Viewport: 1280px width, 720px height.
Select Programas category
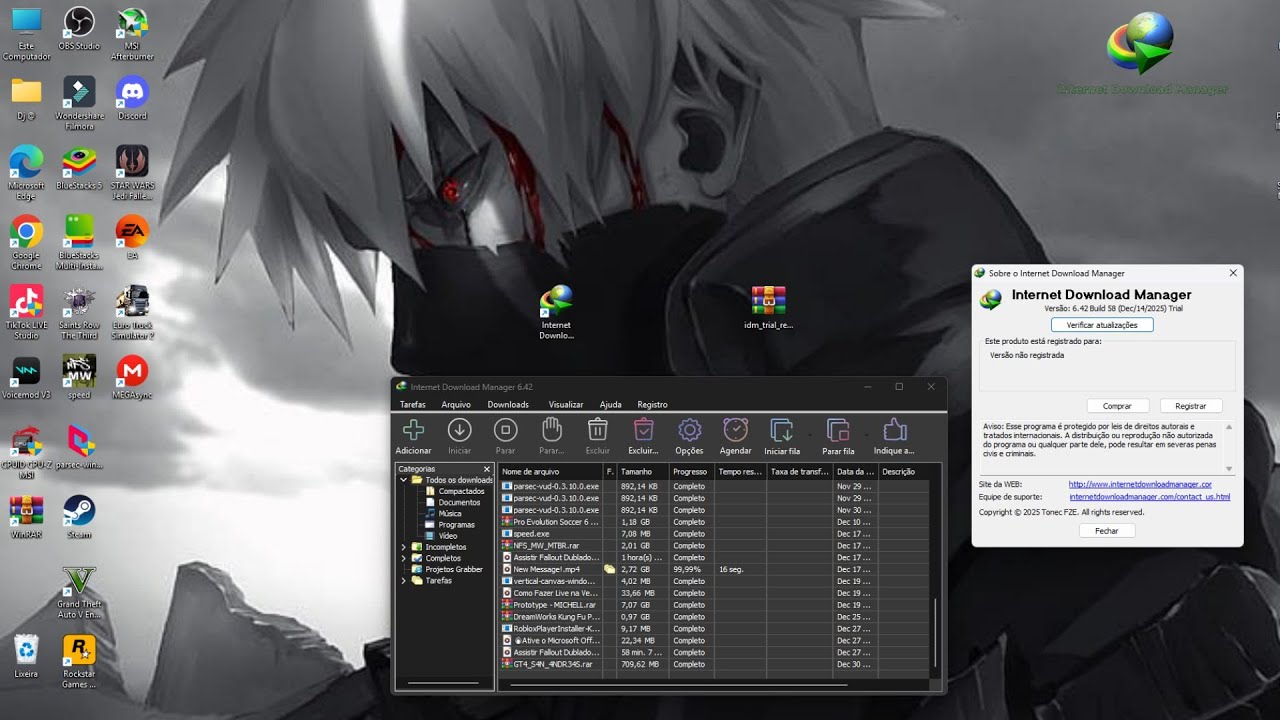450,525
